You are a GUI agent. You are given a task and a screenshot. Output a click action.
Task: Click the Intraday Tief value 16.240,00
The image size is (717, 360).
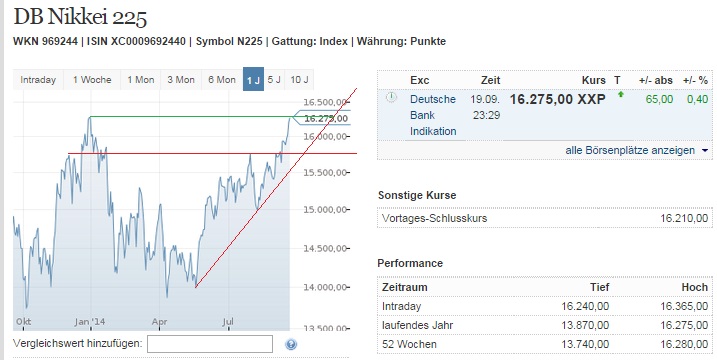585,306
